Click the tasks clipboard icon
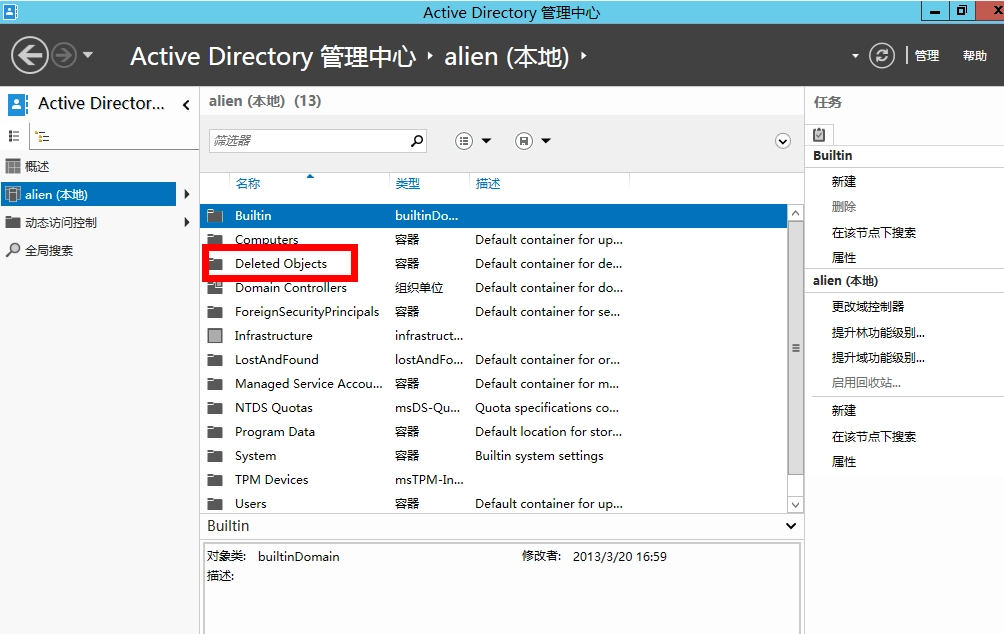This screenshot has width=1004, height=634. point(819,134)
